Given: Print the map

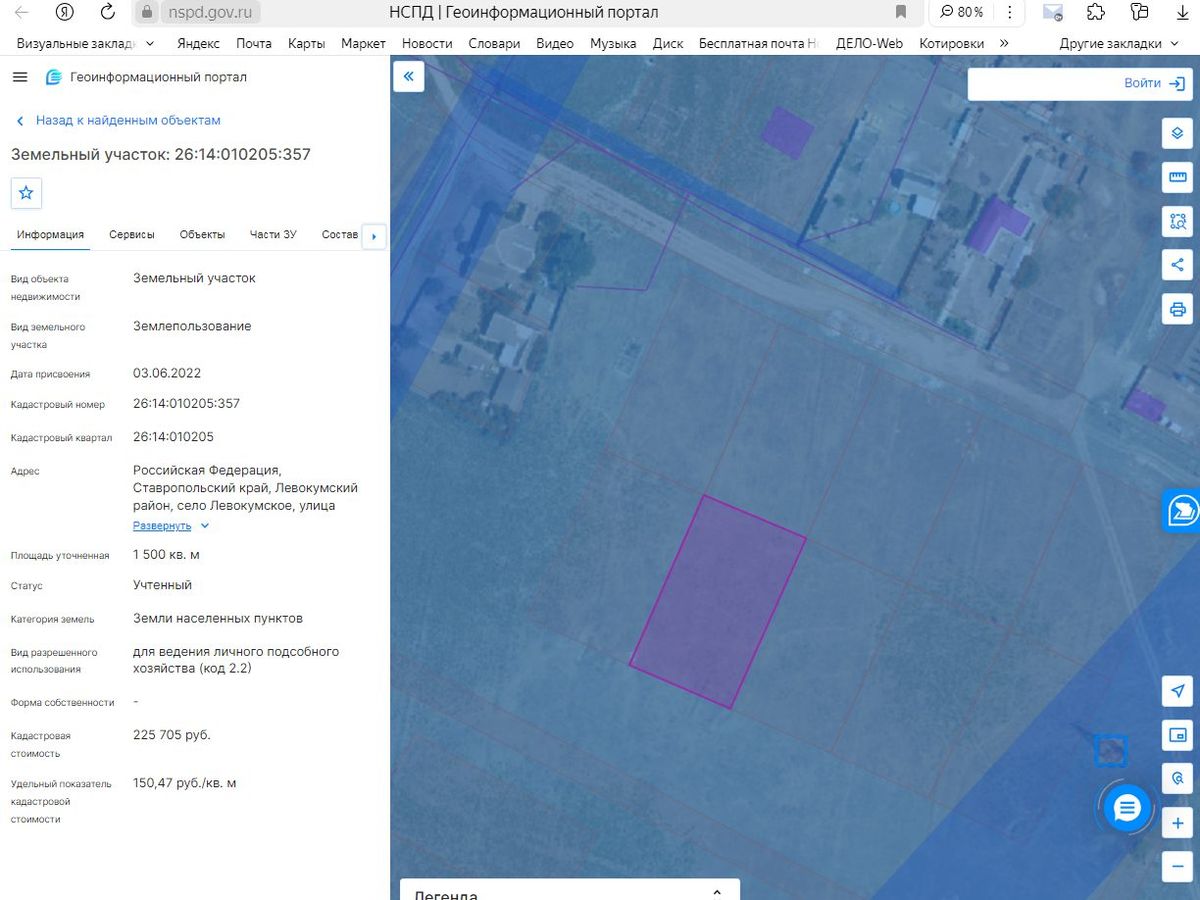Looking at the screenshot, I should 1177,308.
